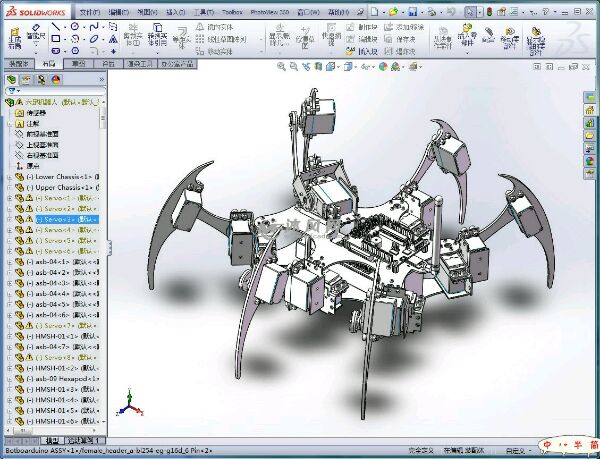The image size is (600, 459).
Task: Open the PropertyManager tab icon
Action: tap(26, 78)
